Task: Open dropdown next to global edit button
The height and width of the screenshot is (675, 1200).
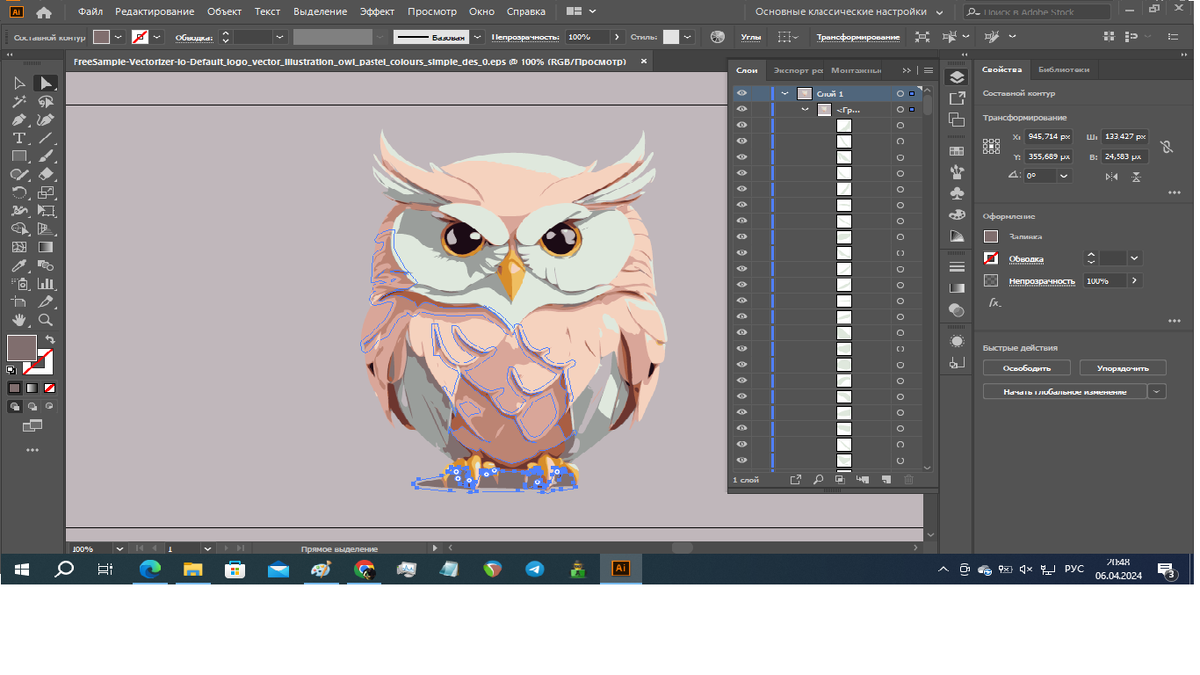Action: [1157, 392]
